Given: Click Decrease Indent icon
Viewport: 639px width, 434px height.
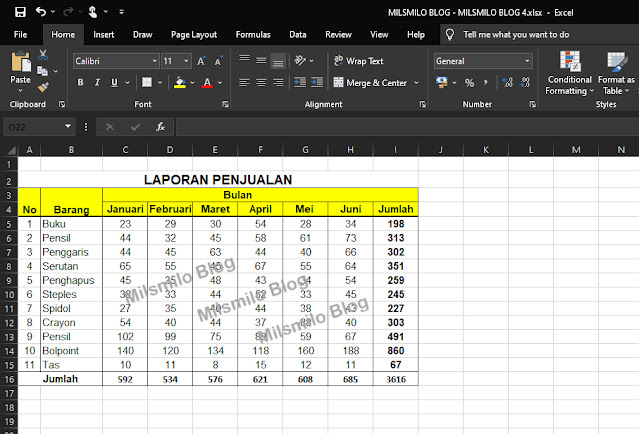Looking at the screenshot, I should pos(300,83).
